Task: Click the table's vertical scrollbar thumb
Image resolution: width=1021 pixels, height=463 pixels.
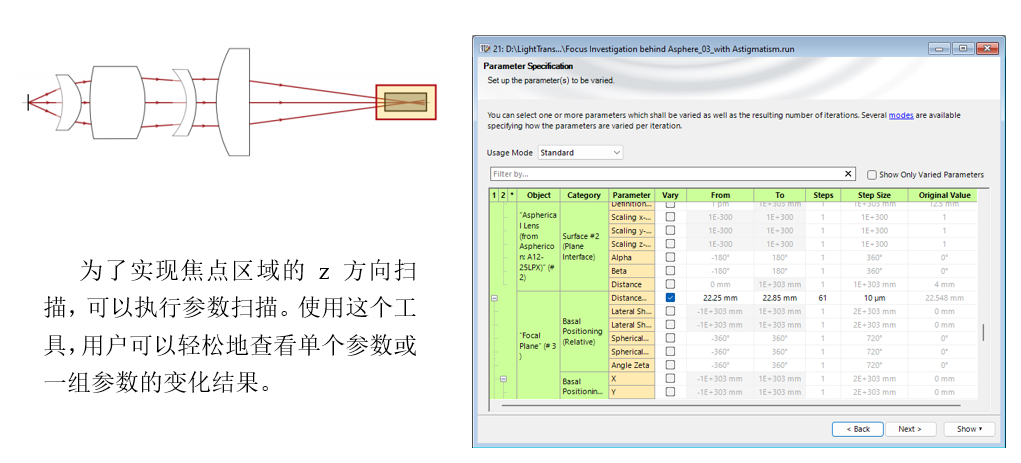Action: (x=983, y=332)
